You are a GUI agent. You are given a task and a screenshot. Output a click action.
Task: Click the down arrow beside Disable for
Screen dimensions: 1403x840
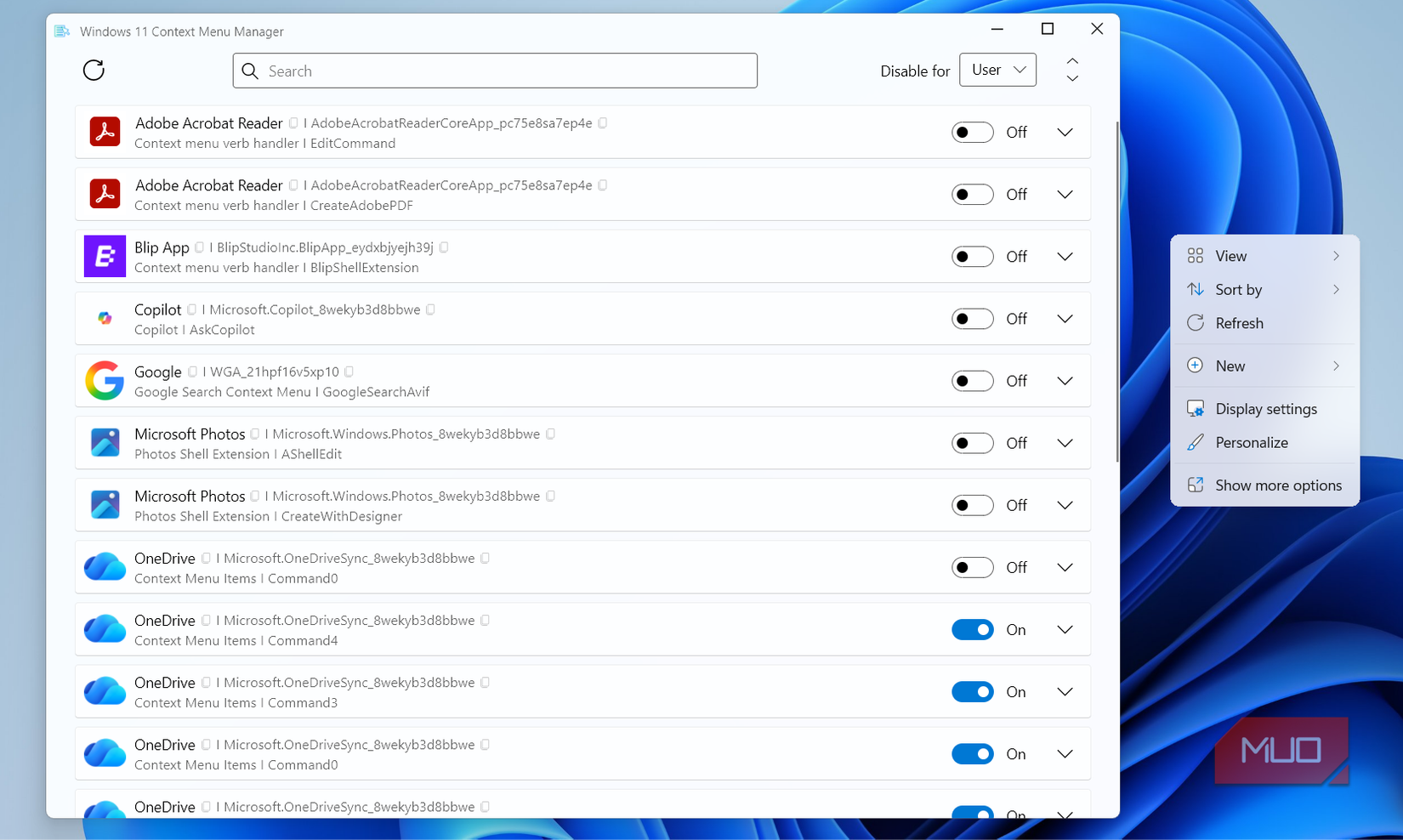pyautogui.click(x=1072, y=78)
